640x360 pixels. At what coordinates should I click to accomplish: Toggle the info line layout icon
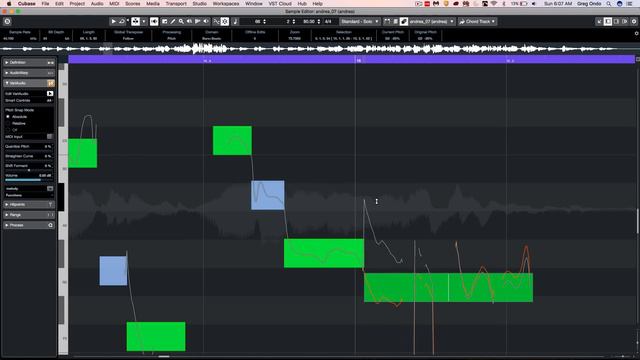(616, 21)
